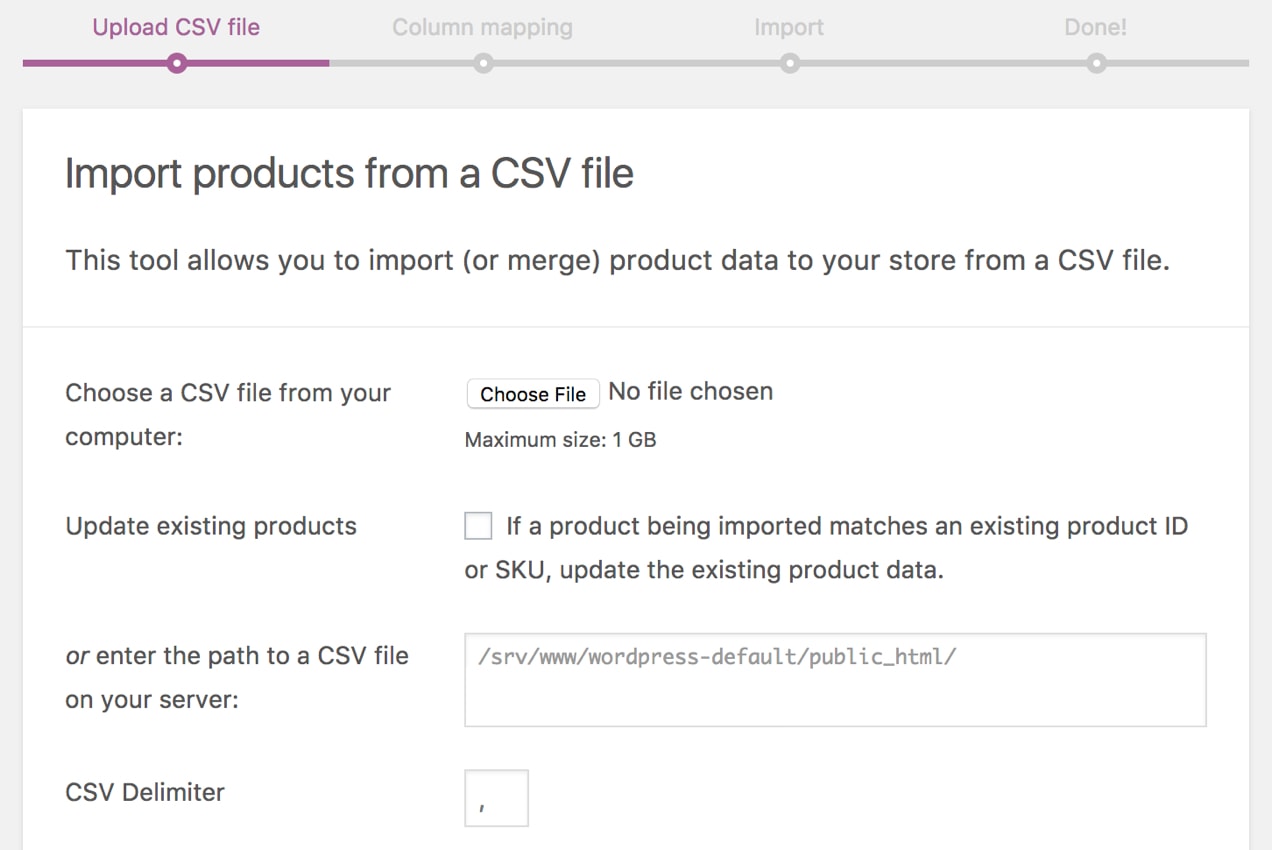
Task: Select the Upload CSV file tab label
Action: 176,27
